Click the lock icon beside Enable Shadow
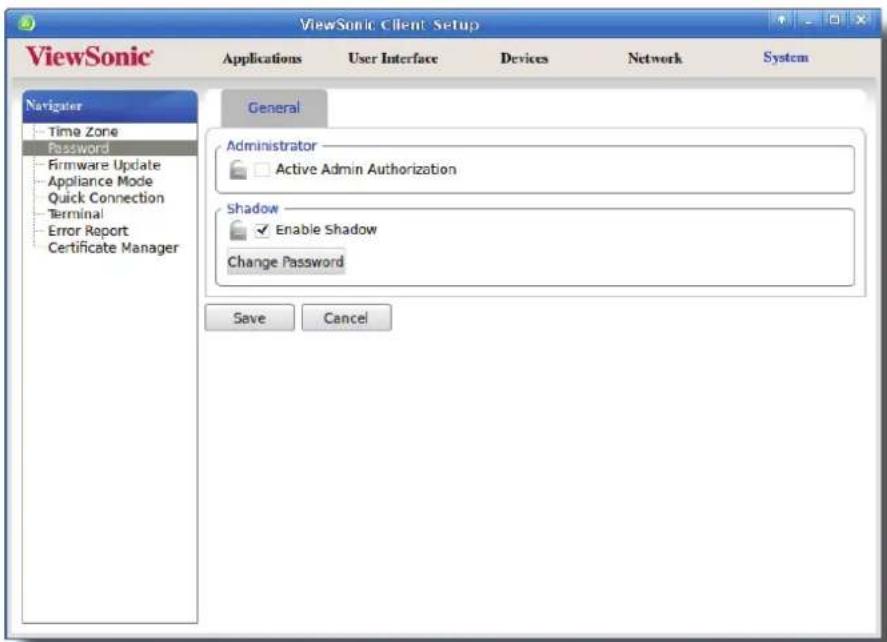This screenshot has height=642, width=887. tap(238, 230)
